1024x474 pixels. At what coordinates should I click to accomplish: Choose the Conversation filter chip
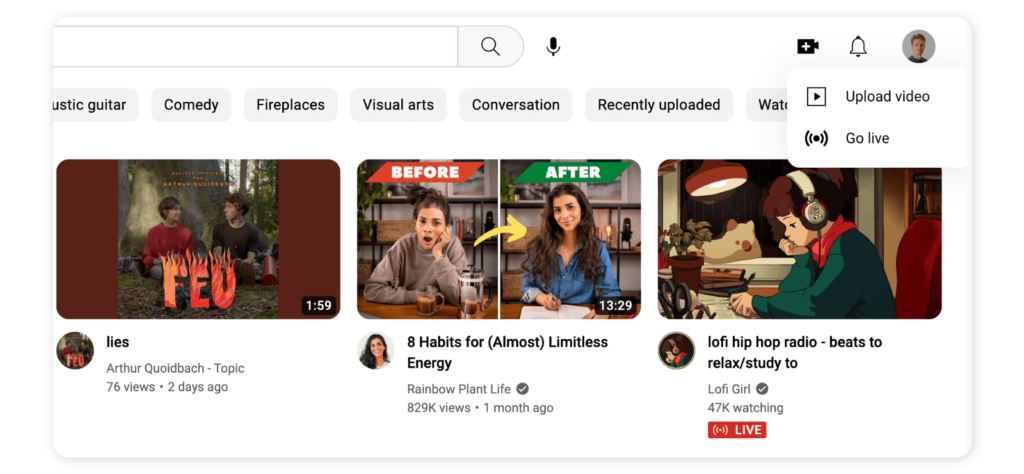pyautogui.click(x=516, y=104)
